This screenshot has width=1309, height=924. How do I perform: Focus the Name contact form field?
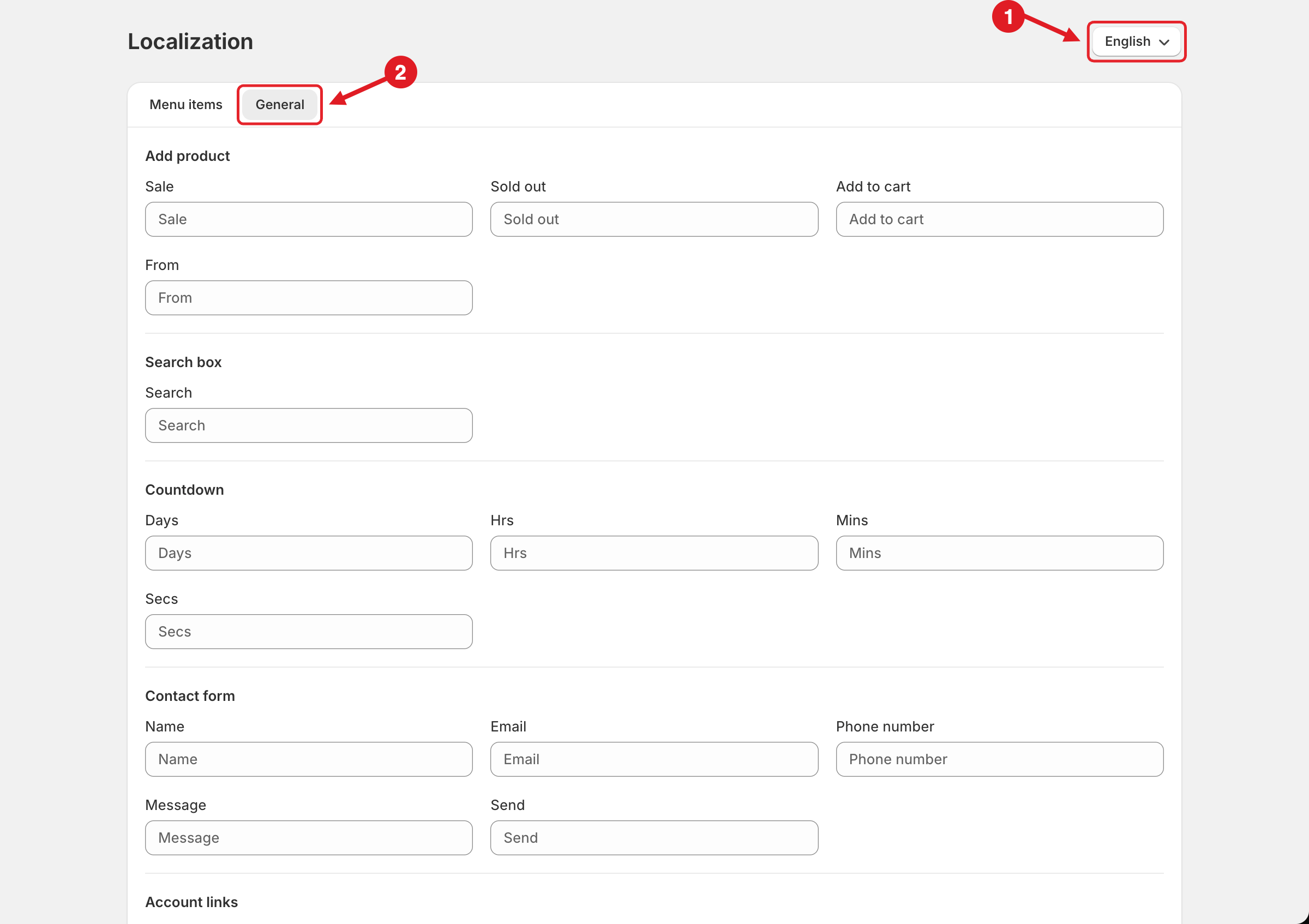point(309,759)
